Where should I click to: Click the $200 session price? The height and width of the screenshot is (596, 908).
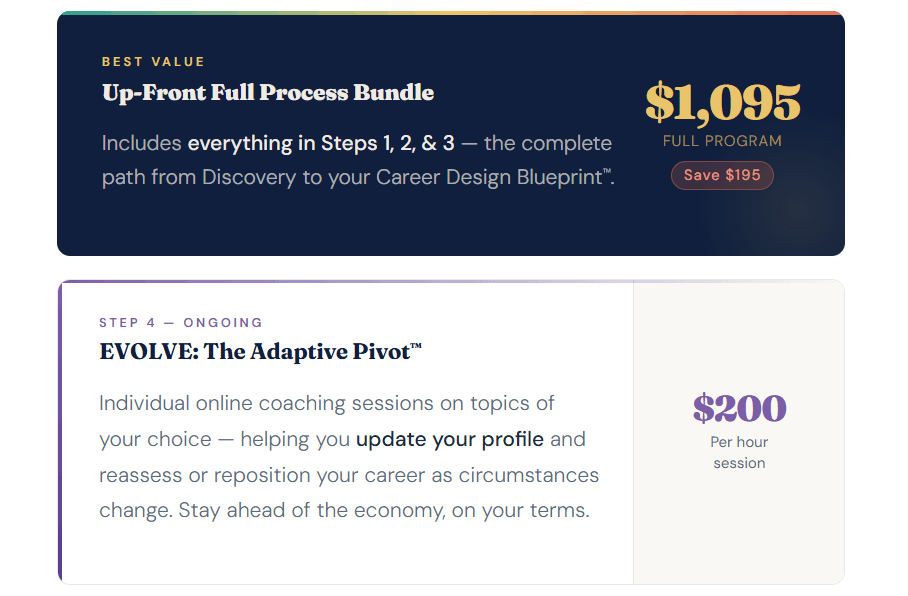coord(739,408)
